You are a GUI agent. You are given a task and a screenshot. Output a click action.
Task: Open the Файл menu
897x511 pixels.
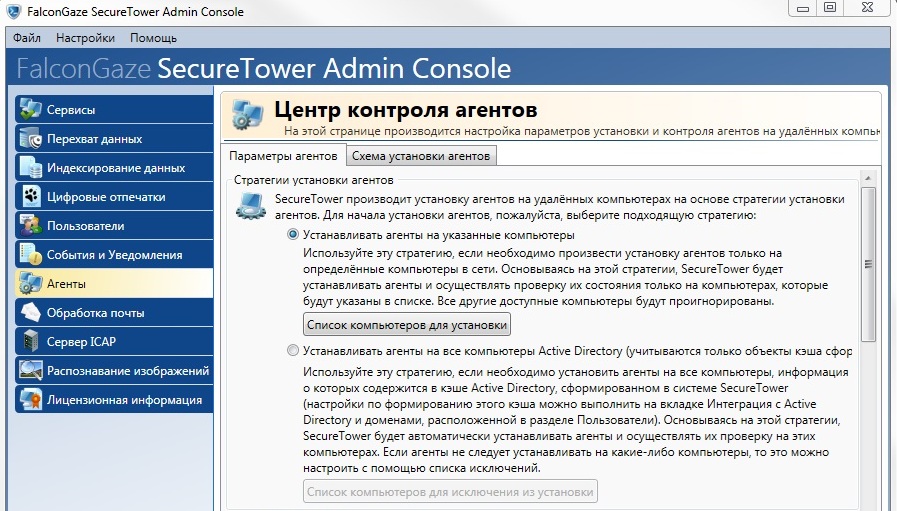point(27,38)
